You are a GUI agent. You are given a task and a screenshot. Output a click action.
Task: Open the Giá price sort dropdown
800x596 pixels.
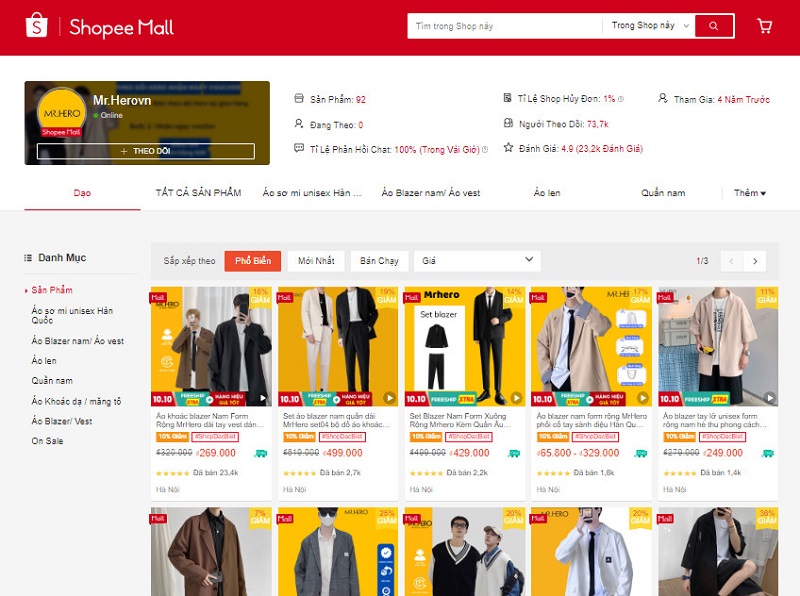click(476, 261)
